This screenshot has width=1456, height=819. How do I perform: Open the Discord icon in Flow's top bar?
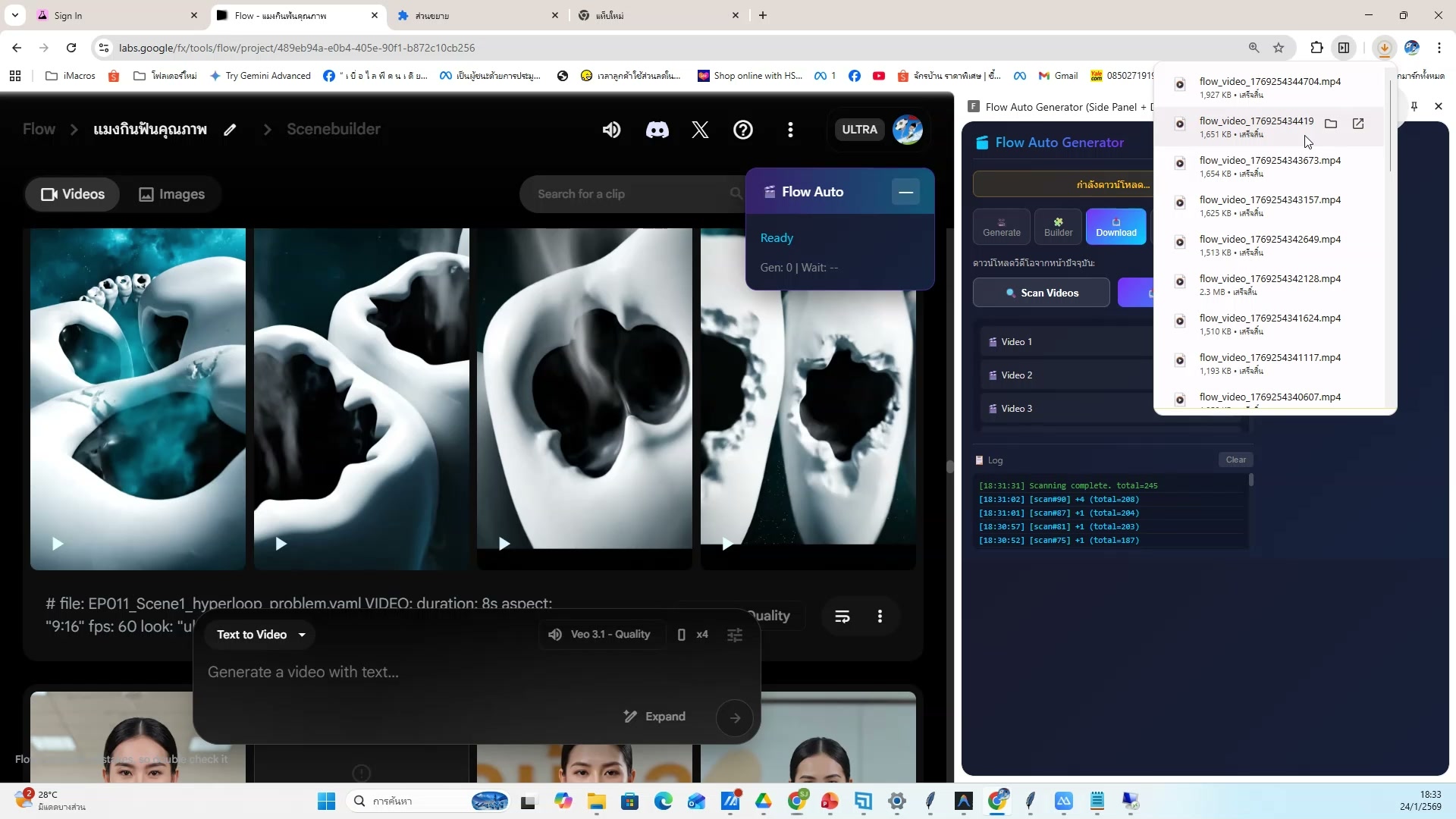point(657,130)
